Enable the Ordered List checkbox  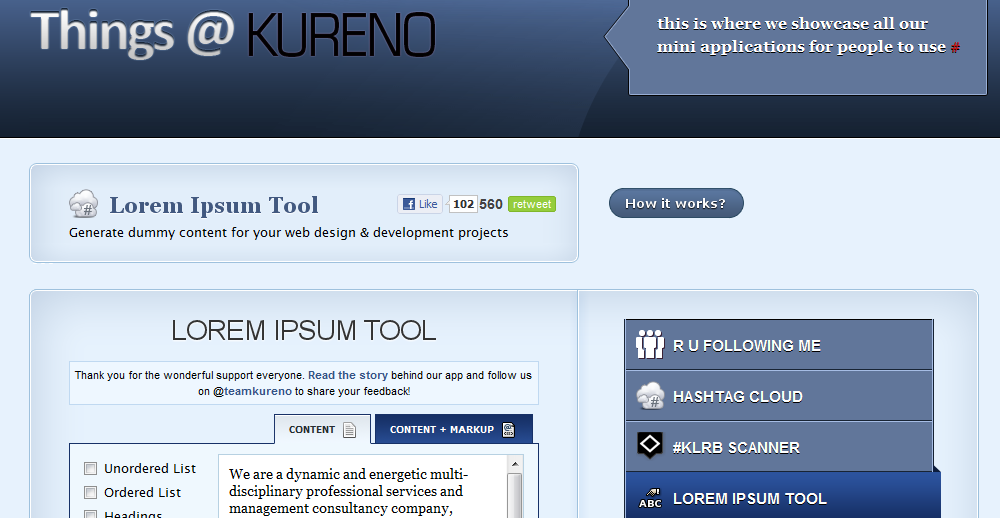tap(91, 492)
